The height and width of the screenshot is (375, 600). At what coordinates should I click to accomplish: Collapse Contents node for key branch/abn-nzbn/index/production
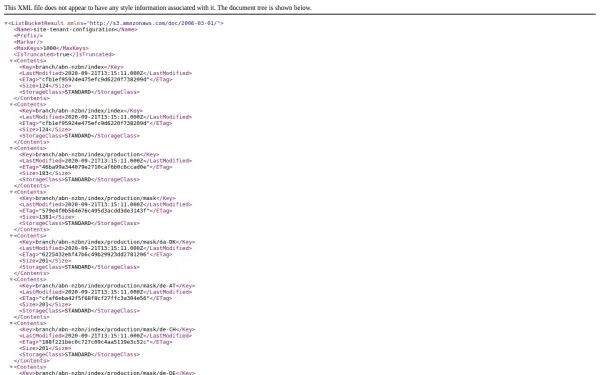point(11,148)
